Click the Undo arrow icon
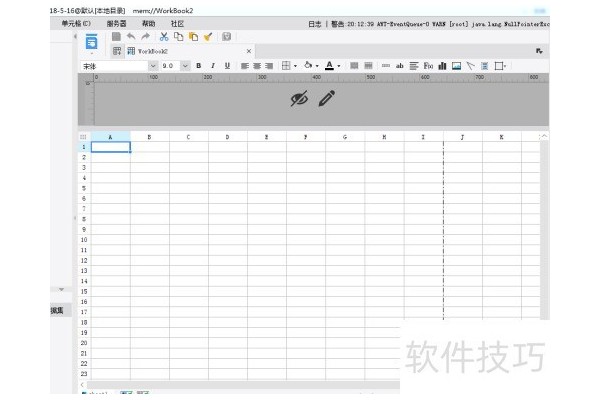Screen dimensions: 600x400 click(131, 37)
